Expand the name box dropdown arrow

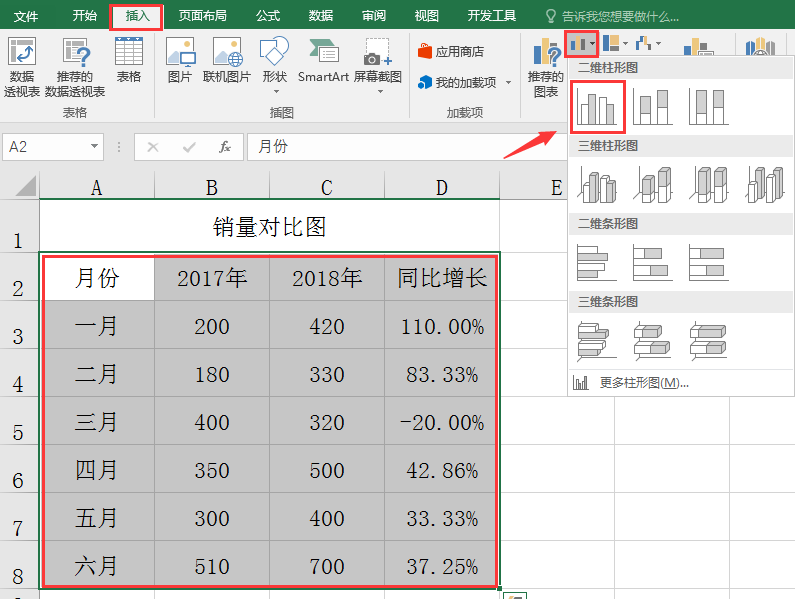[x=94, y=147]
